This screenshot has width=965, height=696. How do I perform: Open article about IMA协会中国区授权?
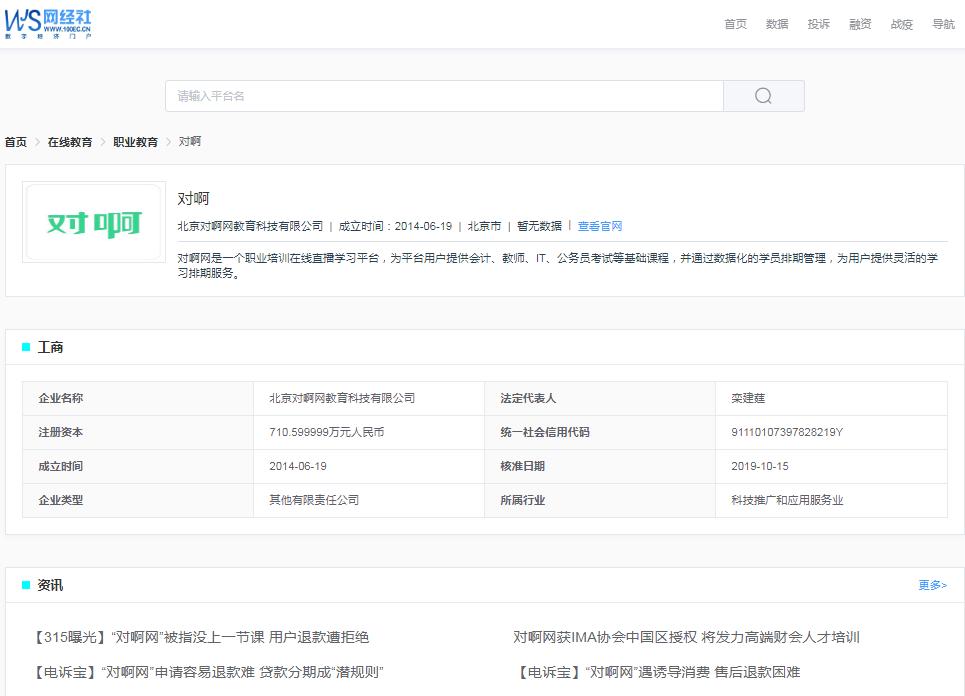686,637
